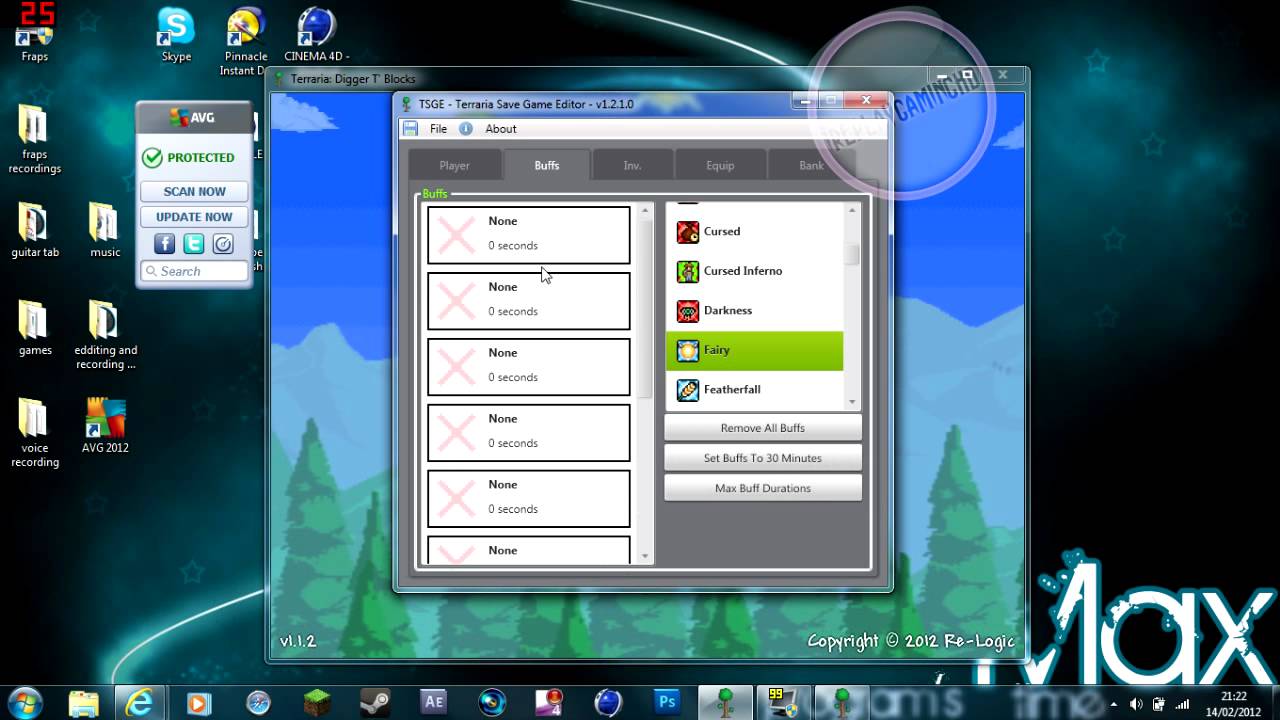Select the third None buff slot

529,367
